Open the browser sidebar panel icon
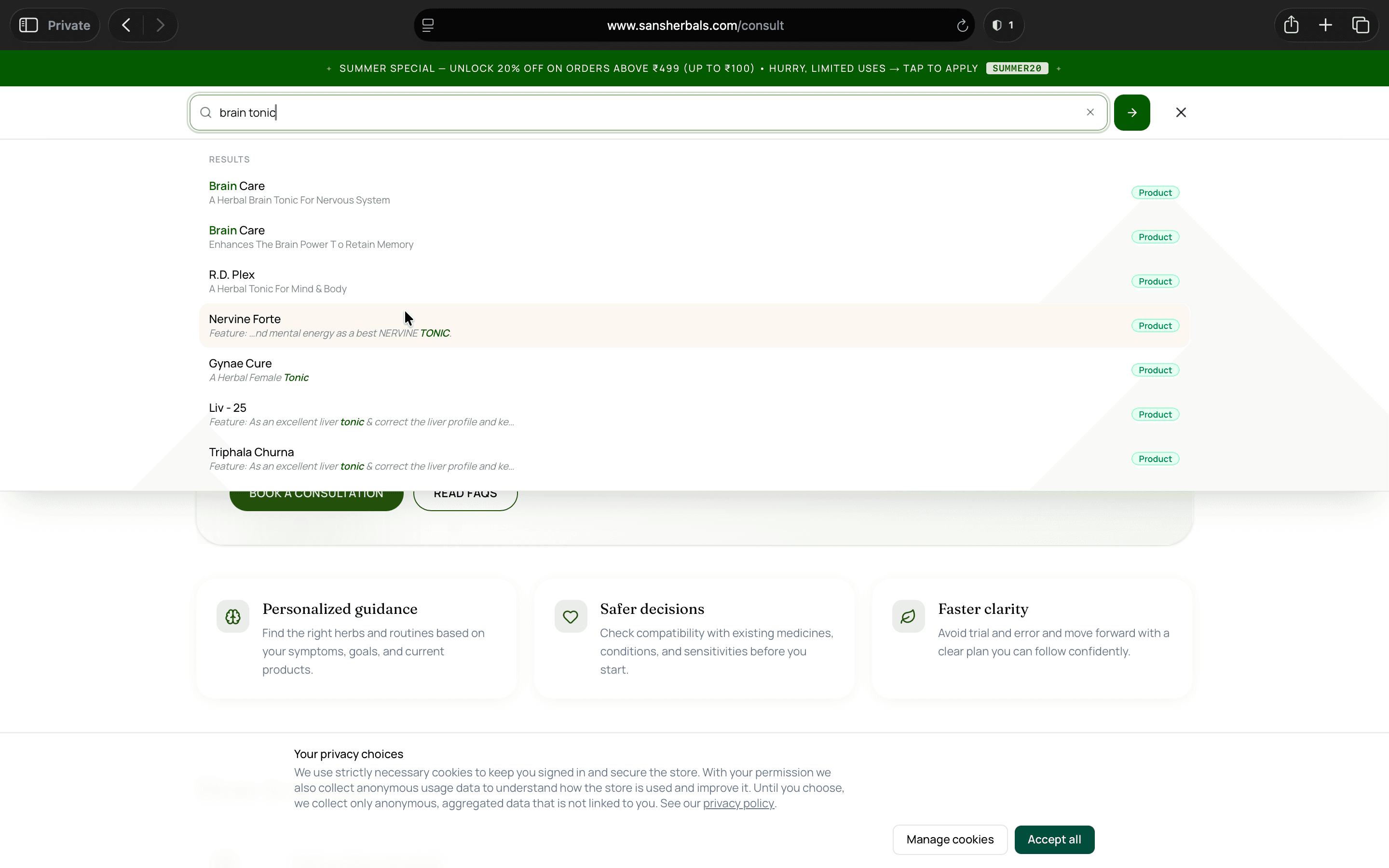This screenshot has width=1389, height=868. tap(29, 25)
